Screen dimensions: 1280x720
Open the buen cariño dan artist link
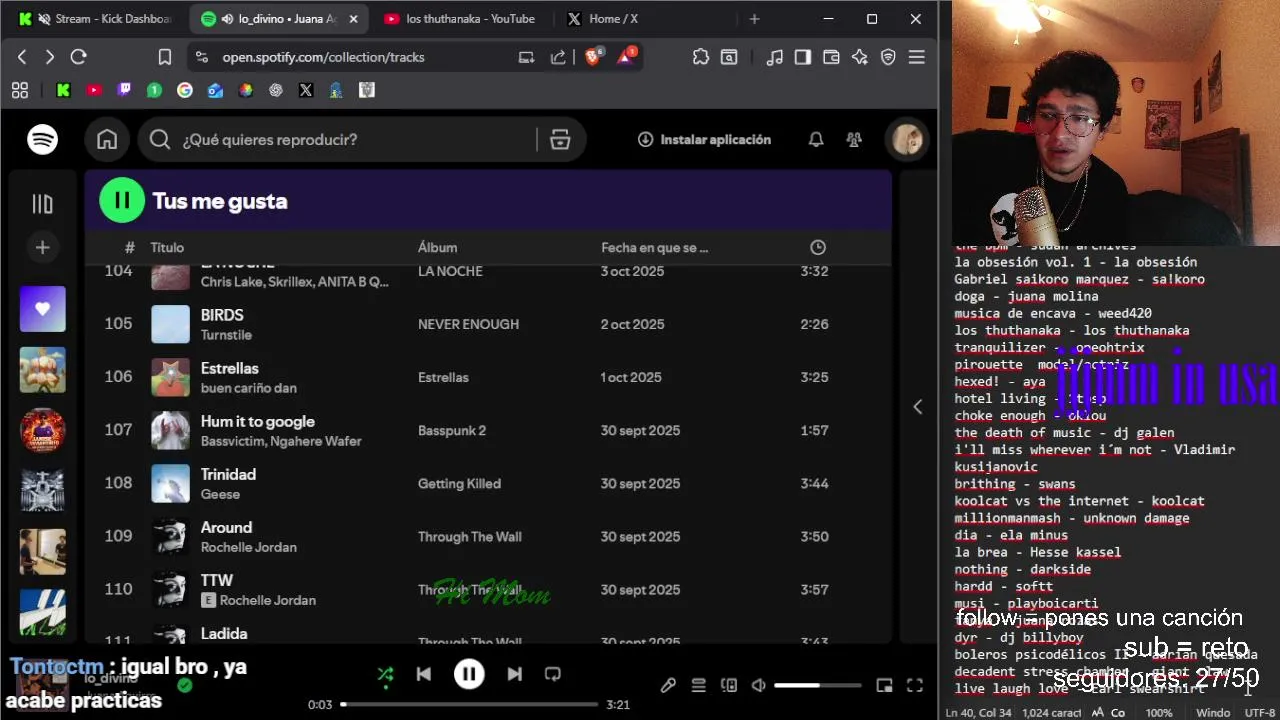(248, 388)
